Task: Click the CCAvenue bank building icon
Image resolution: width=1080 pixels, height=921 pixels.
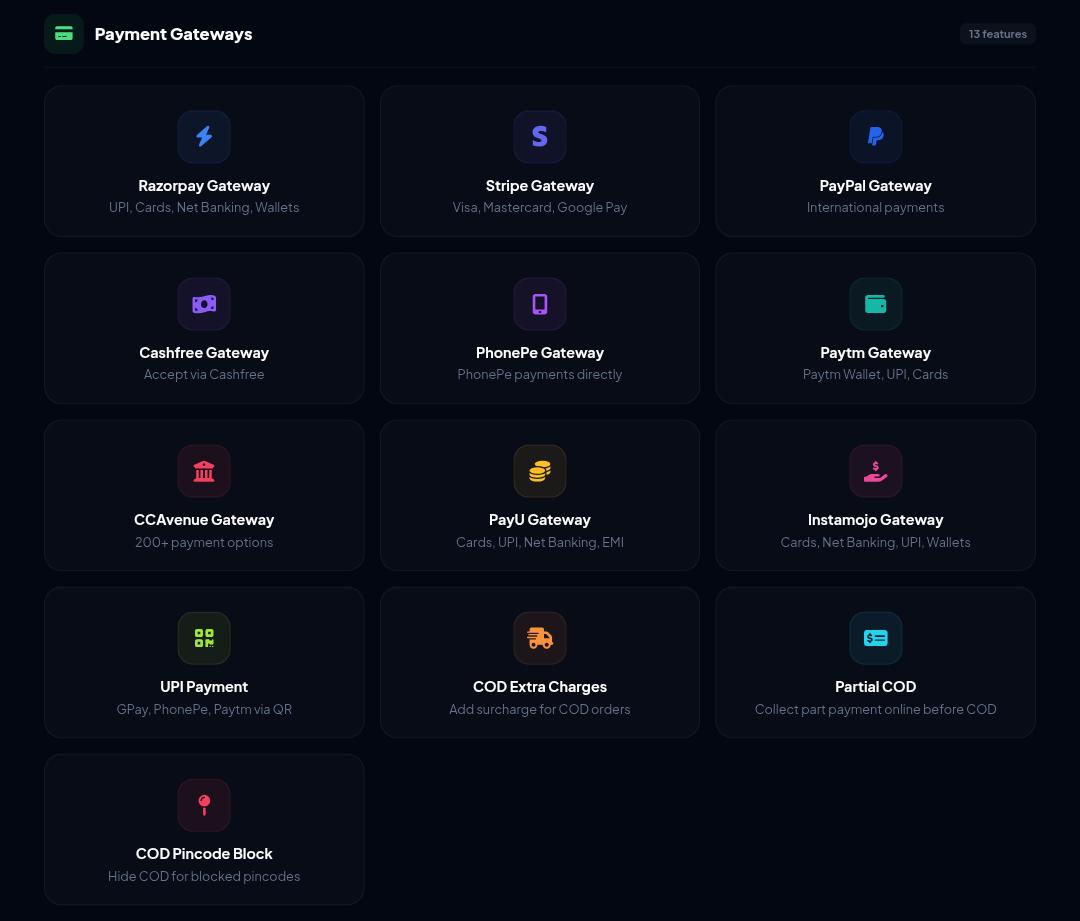Action: 204,471
